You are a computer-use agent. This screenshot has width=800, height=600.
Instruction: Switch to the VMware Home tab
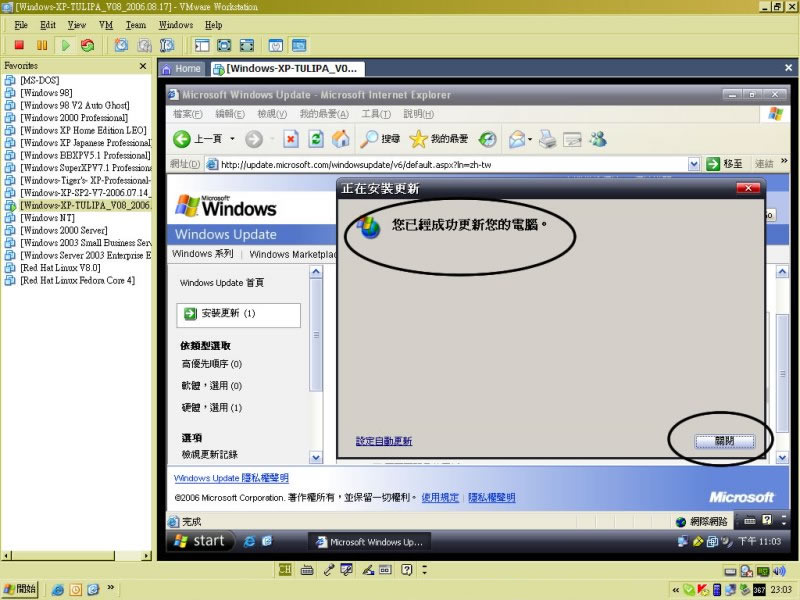pos(182,68)
